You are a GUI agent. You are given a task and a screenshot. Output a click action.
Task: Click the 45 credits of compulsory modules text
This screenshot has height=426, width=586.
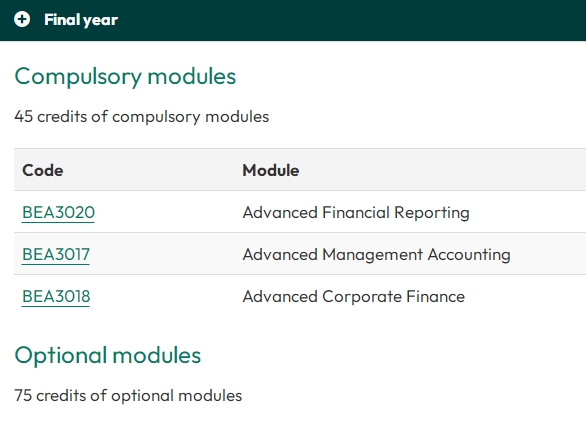tap(142, 117)
